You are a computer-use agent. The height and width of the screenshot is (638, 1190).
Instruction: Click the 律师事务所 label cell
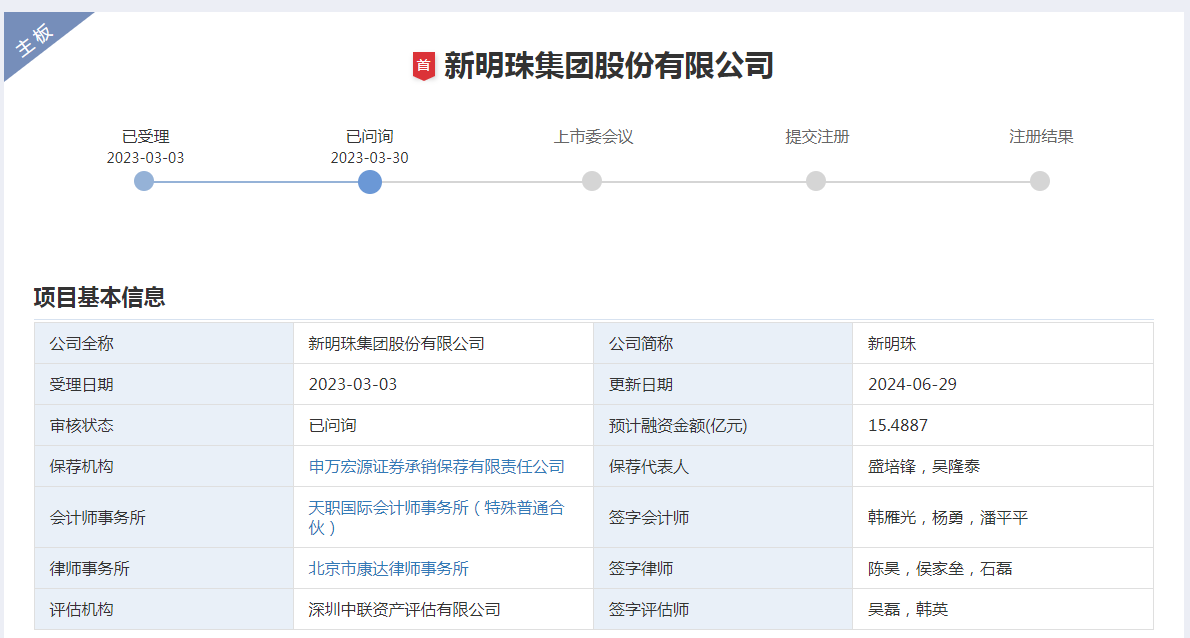pos(164,568)
